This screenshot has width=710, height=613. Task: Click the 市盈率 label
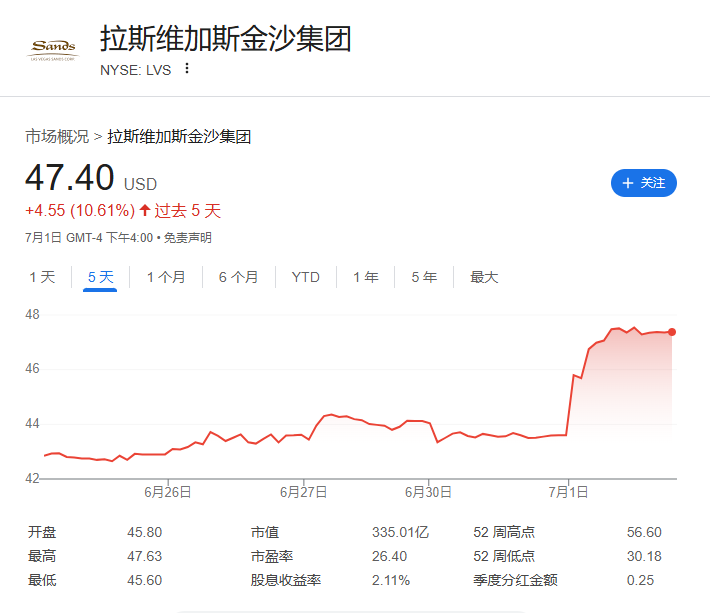pyautogui.click(x=272, y=556)
